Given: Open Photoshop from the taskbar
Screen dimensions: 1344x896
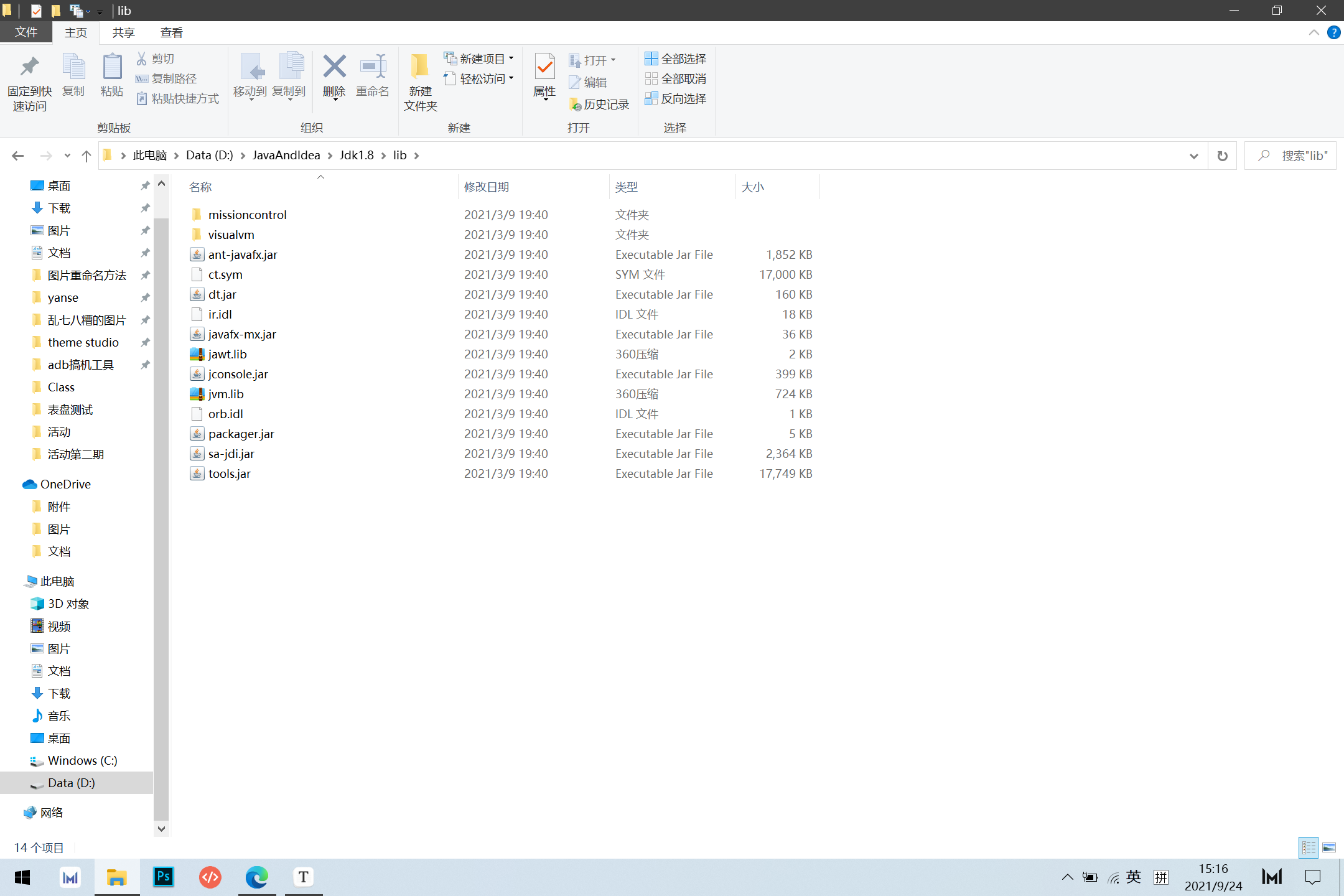Looking at the screenshot, I should tap(163, 877).
